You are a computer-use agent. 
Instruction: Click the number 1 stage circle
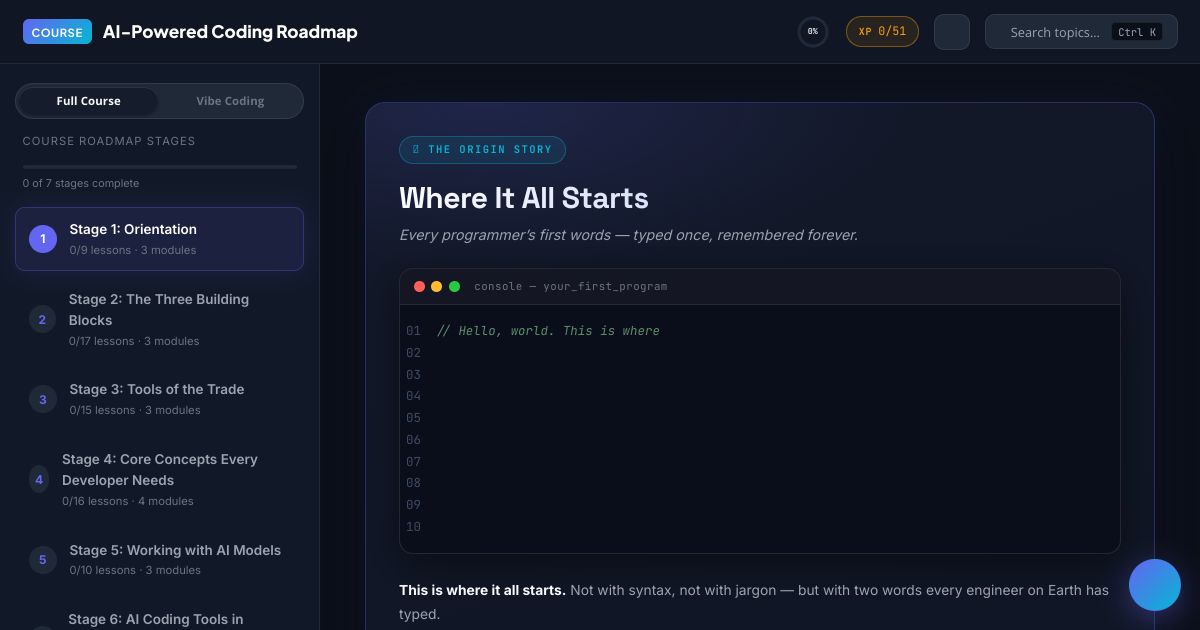point(43,239)
